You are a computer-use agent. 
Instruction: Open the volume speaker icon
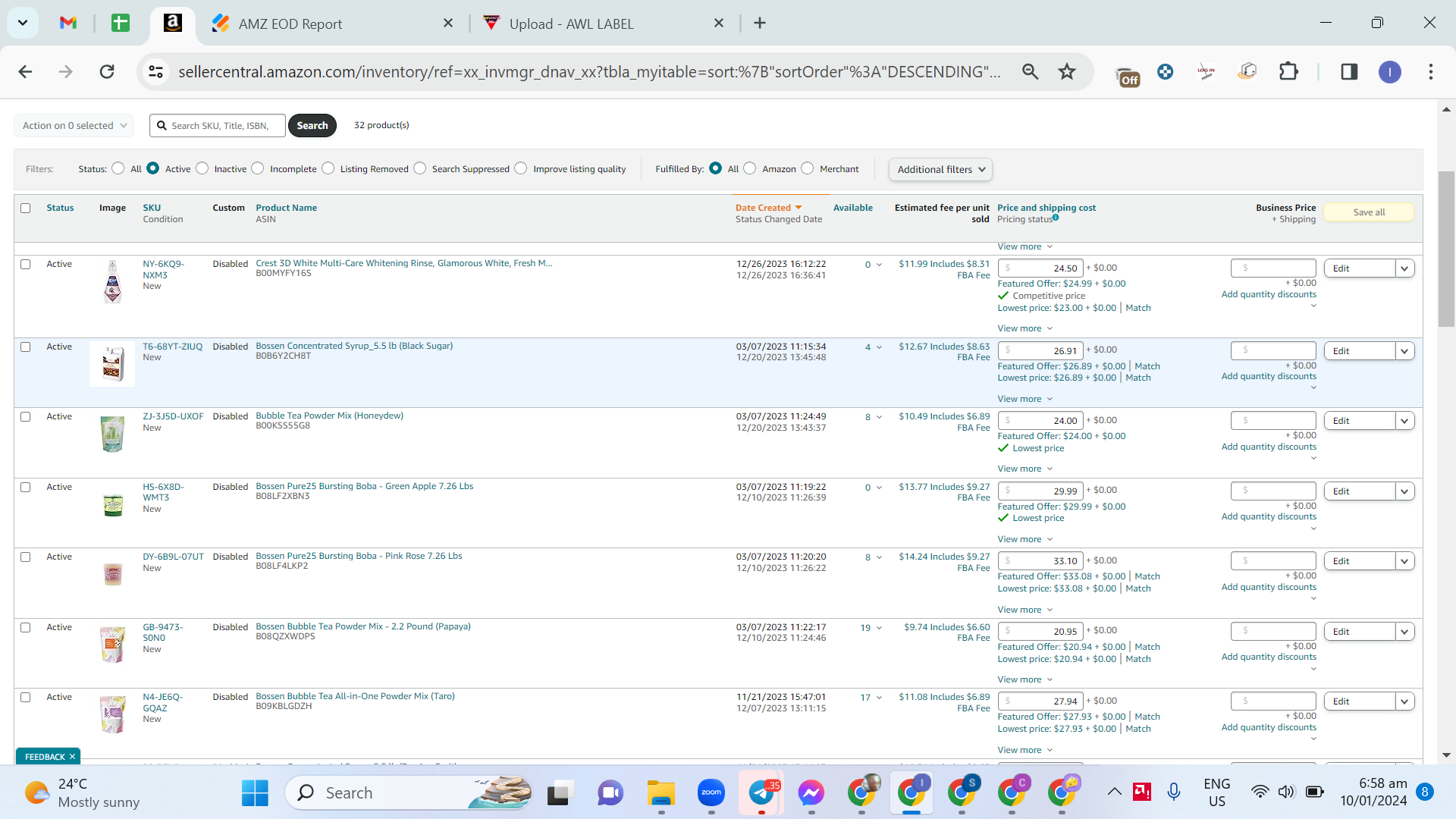coord(1286,792)
